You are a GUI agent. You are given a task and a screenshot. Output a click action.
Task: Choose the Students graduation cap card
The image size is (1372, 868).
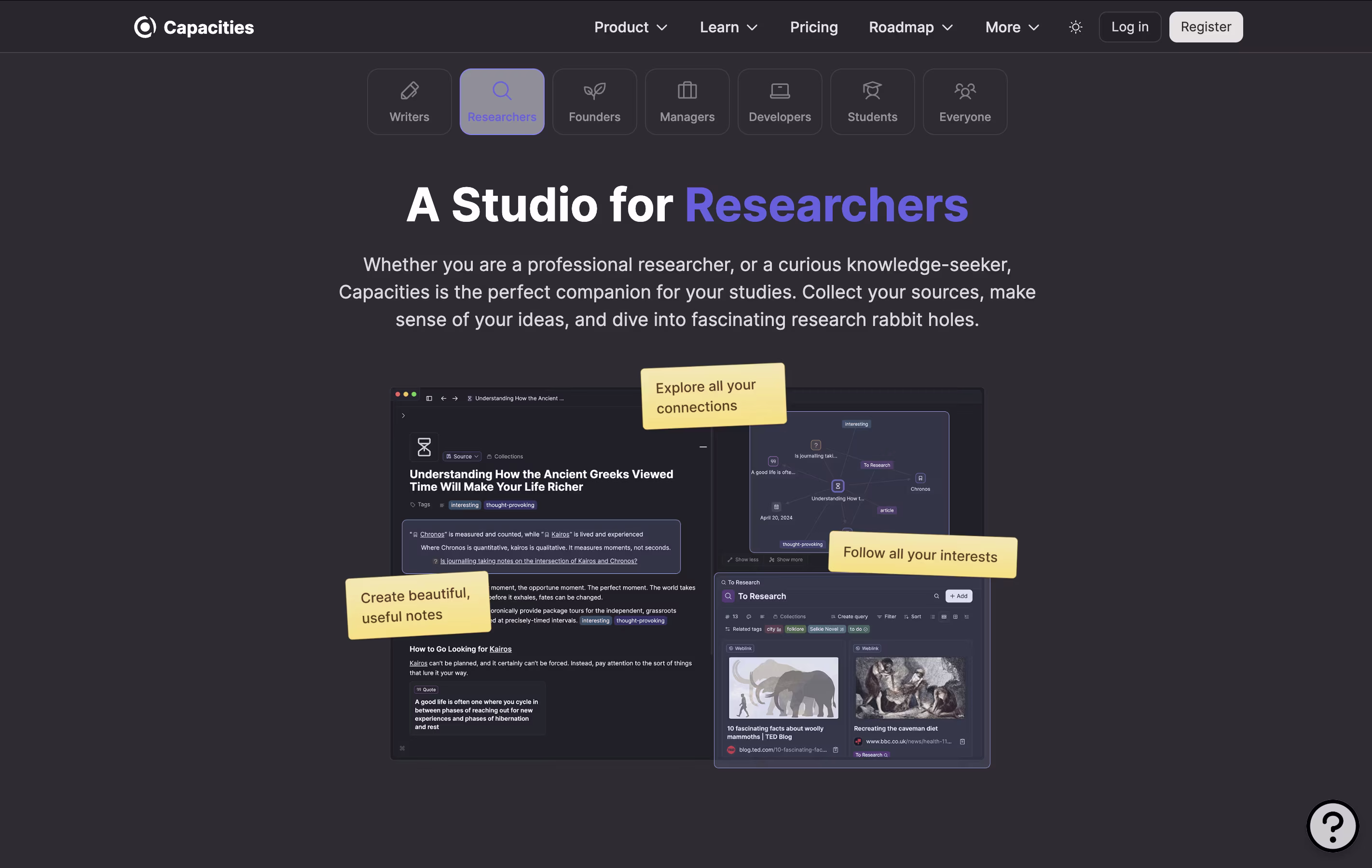(x=872, y=102)
